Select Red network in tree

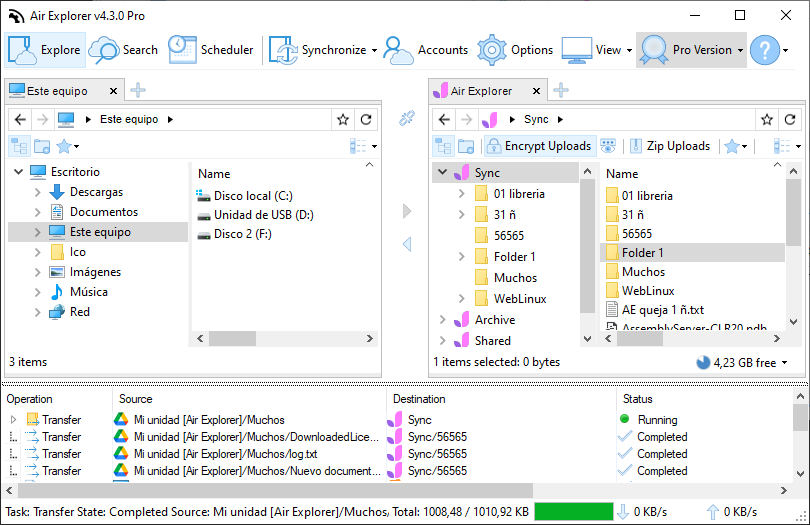(80, 312)
